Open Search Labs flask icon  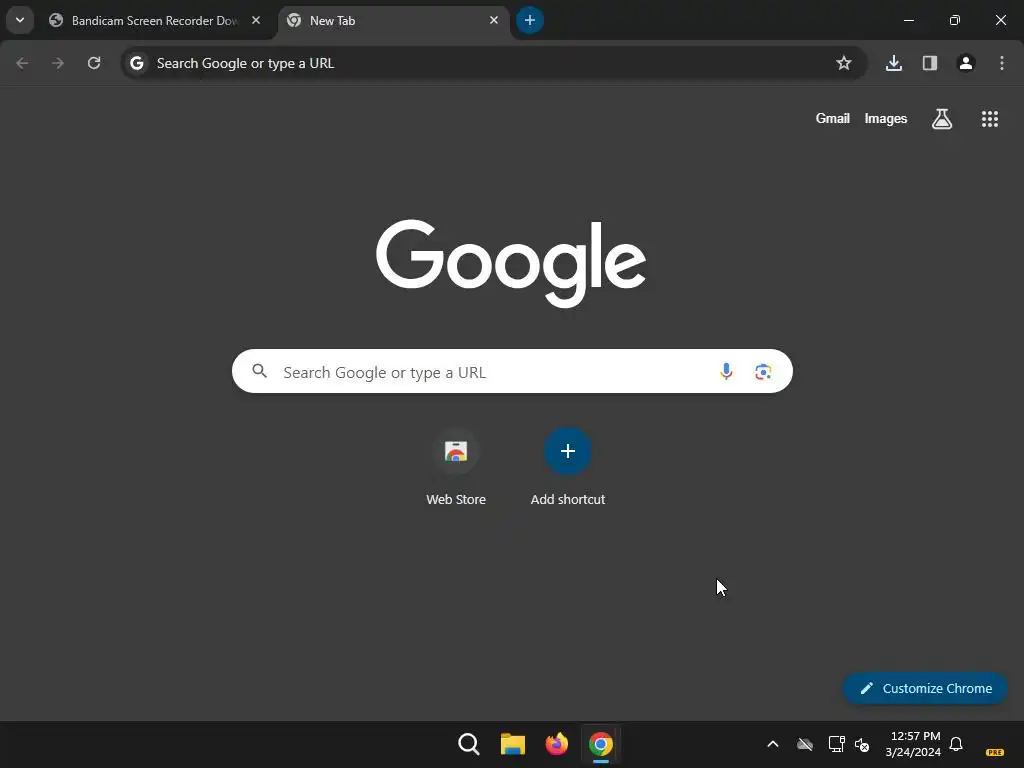[942, 119]
